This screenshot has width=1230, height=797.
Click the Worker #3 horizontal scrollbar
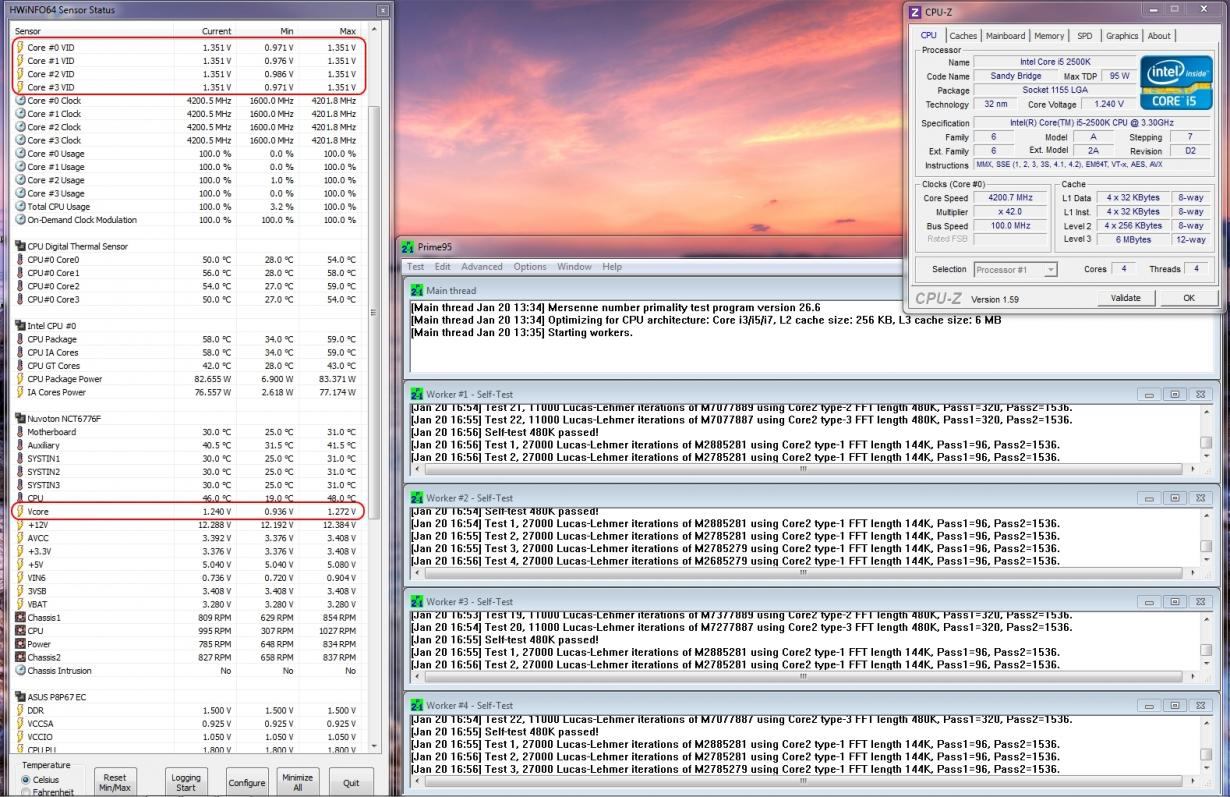(804, 676)
